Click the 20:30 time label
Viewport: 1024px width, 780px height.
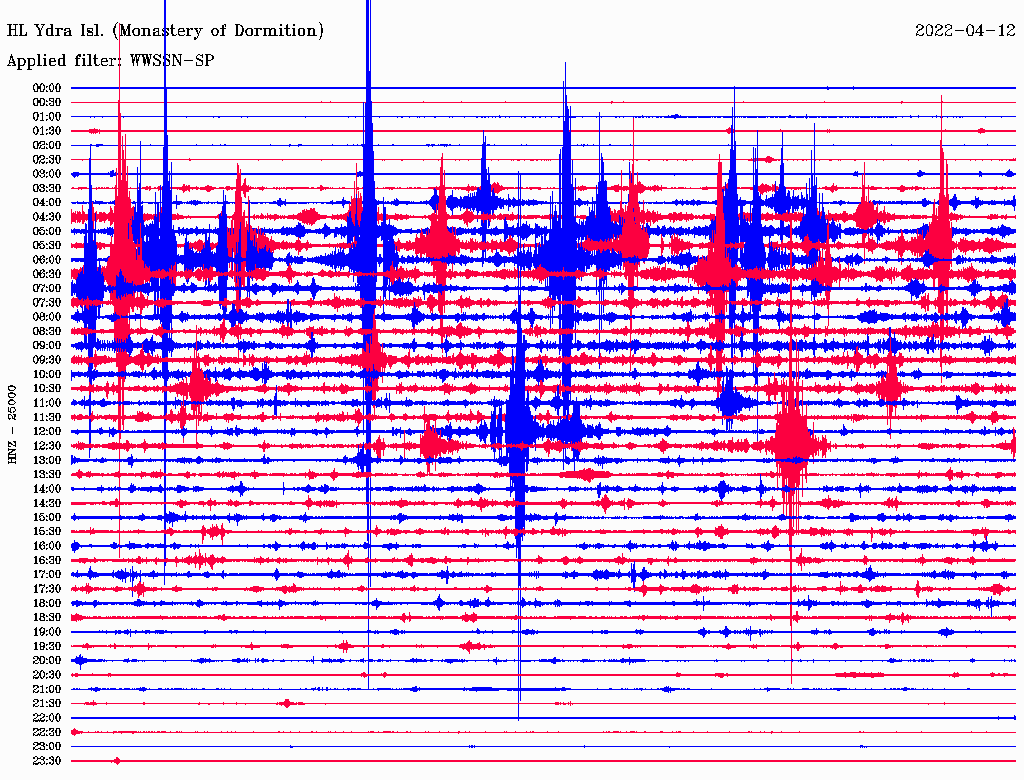[x=46, y=675]
